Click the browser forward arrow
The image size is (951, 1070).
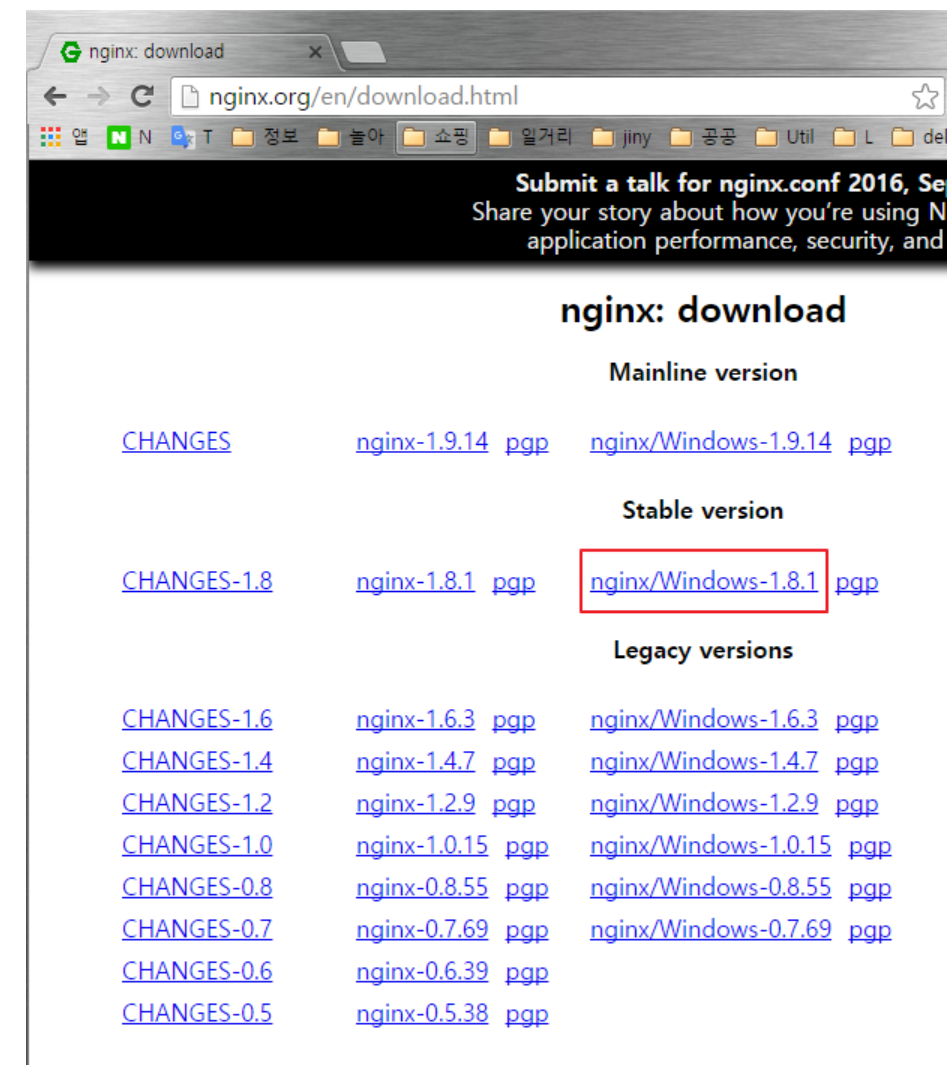[x=99, y=96]
